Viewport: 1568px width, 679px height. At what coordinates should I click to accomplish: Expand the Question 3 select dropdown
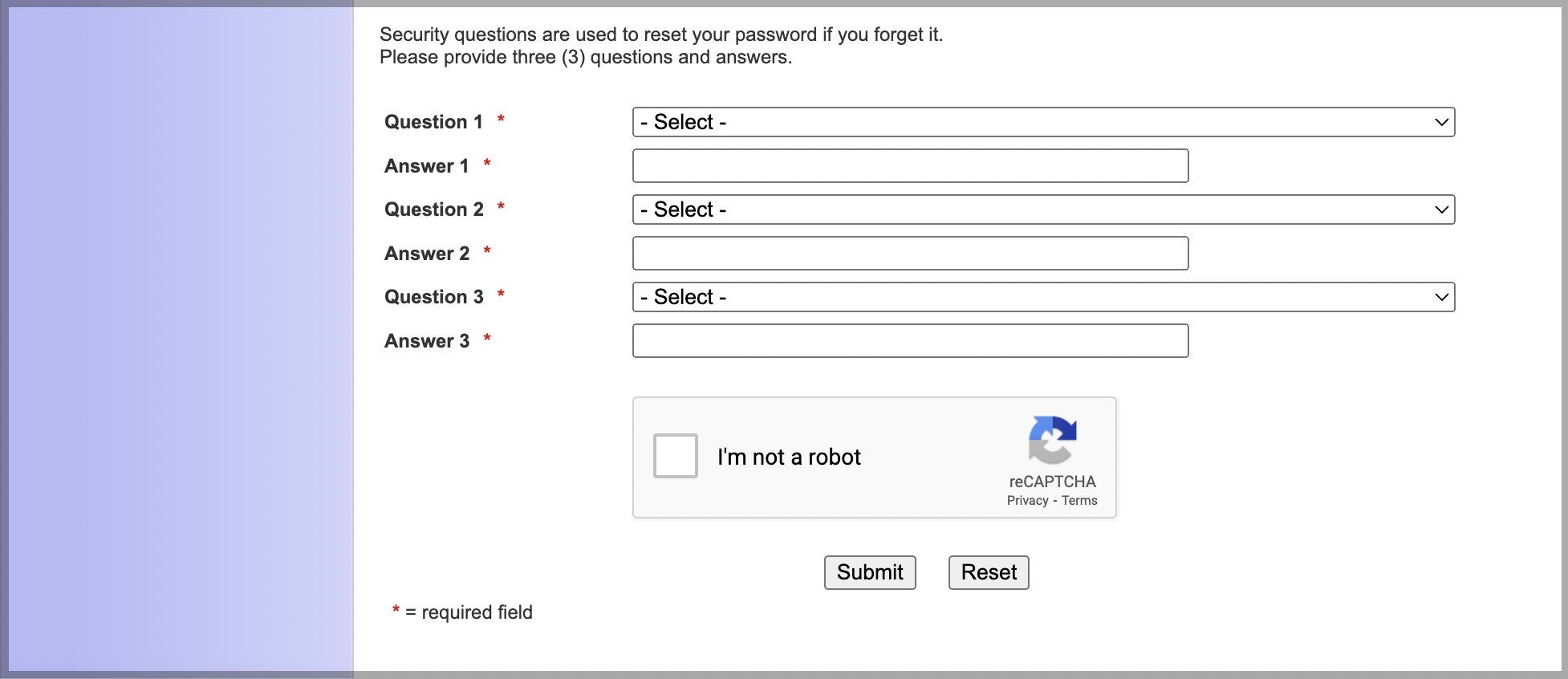[x=1043, y=297]
